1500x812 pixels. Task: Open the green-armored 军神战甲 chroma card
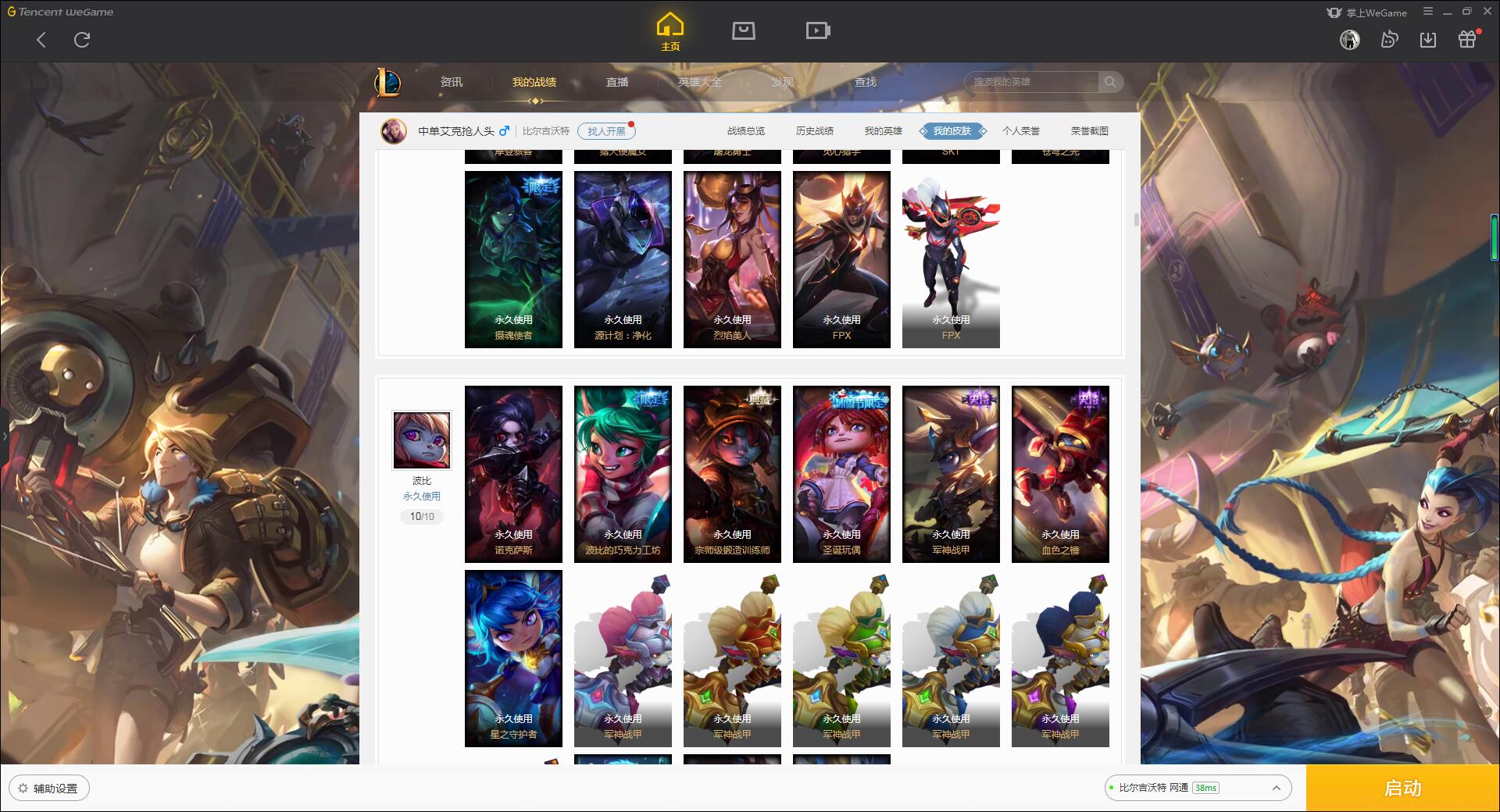pyautogui.click(x=841, y=659)
